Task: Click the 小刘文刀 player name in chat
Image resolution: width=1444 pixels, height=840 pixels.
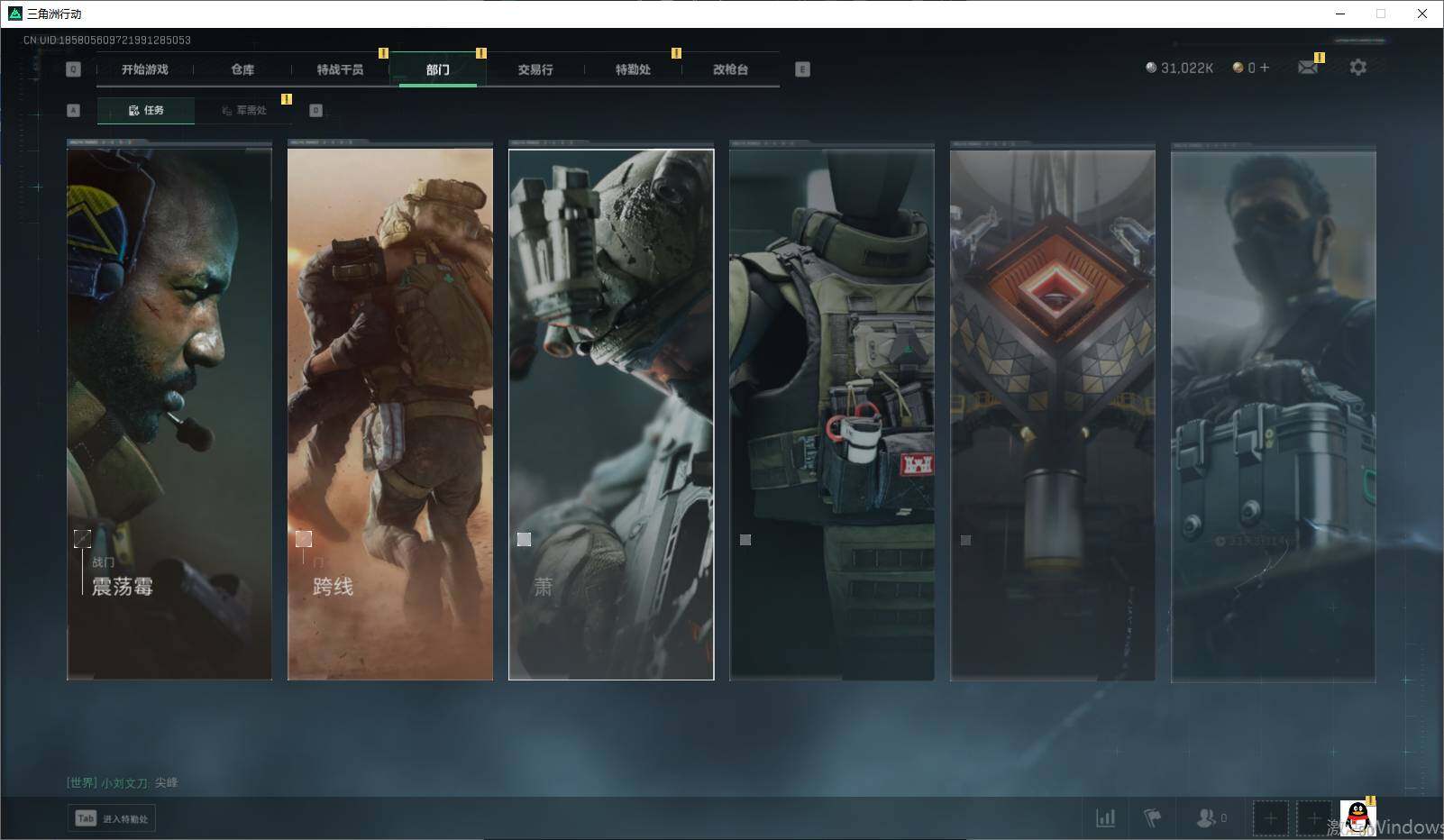Action: 125,782
